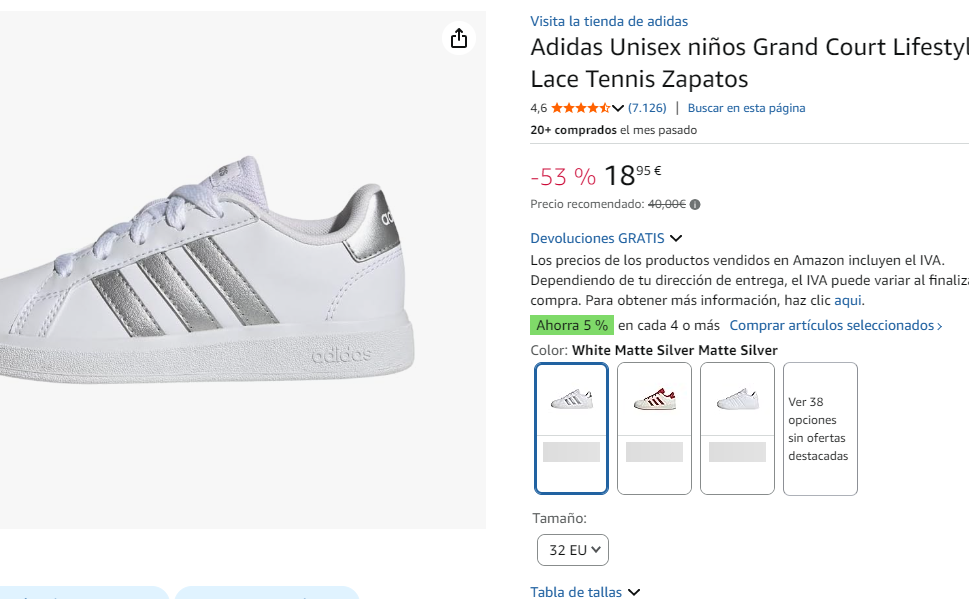Expand Tabla de tallas section
The image size is (969, 599).
point(585,592)
